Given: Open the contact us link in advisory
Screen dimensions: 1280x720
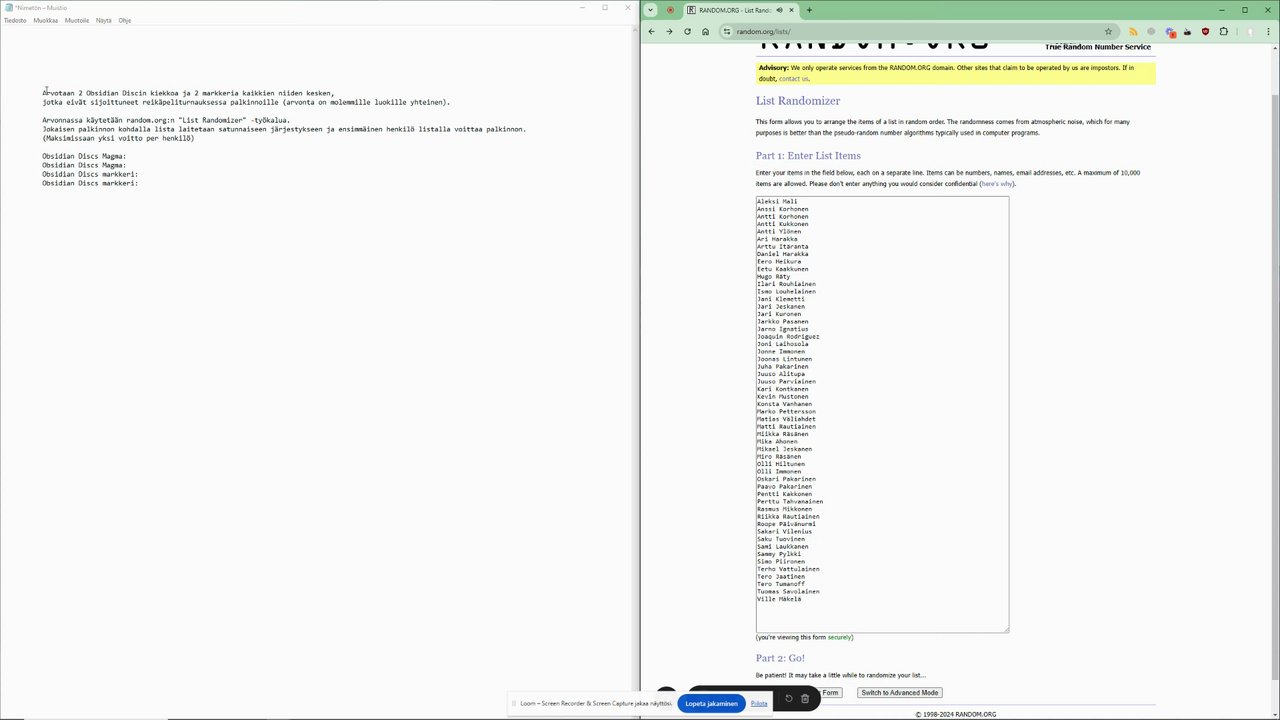Looking at the screenshot, I should pos(793,78).
